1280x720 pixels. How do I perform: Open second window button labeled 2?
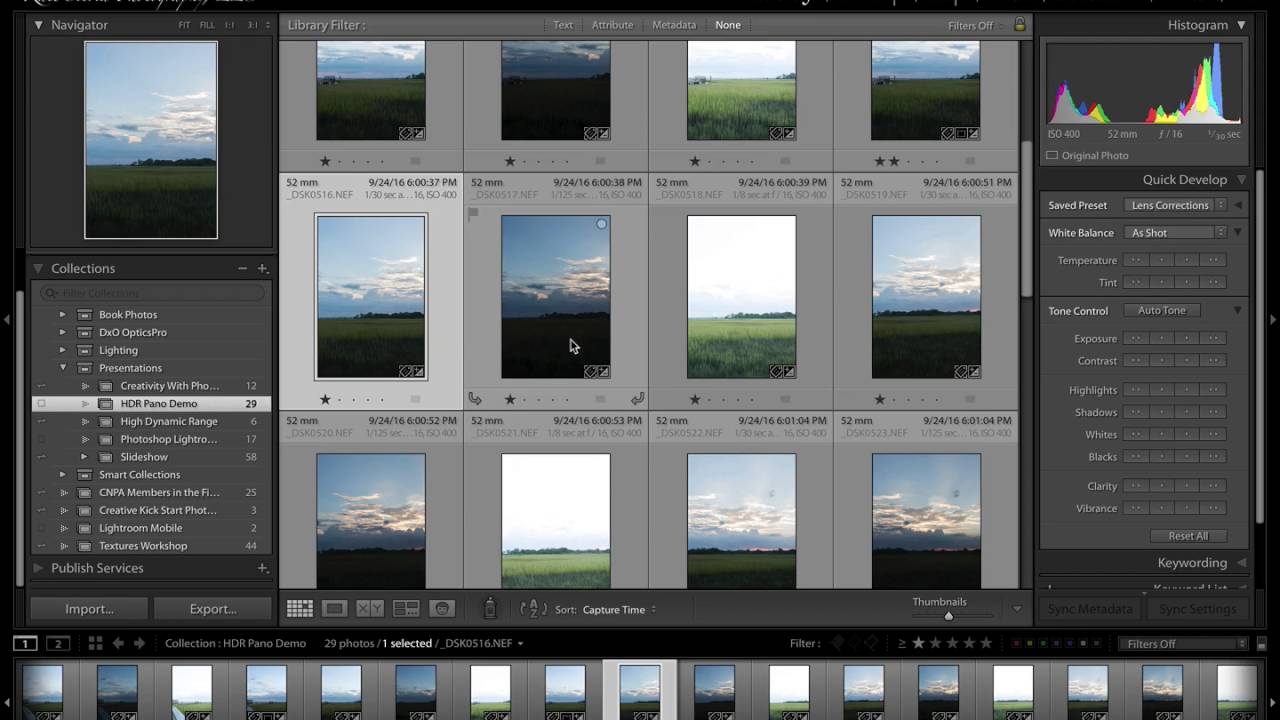click(x=58, y=643)
